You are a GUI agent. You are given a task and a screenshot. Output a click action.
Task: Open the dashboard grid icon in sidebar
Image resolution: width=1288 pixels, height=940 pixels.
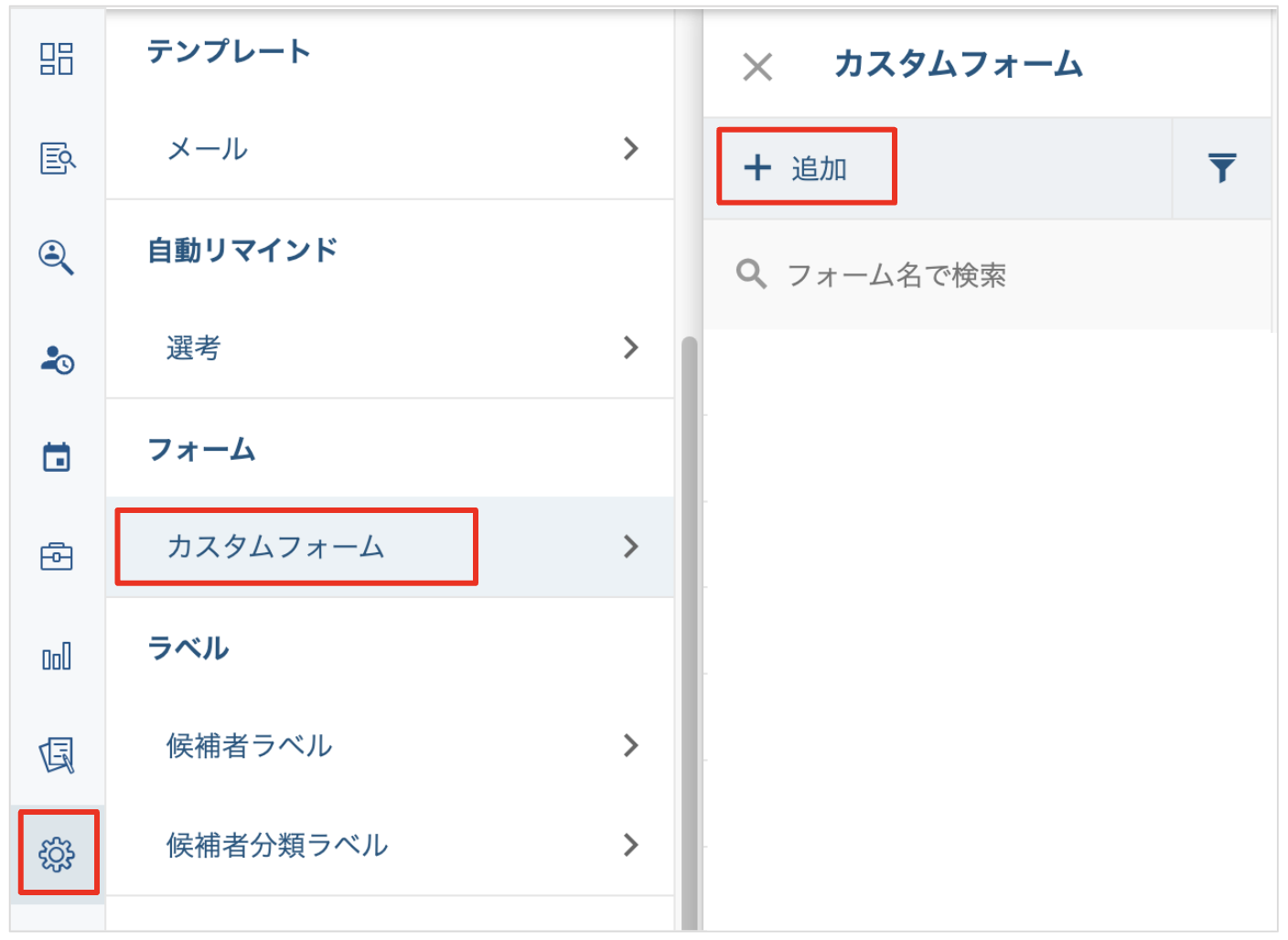tap(57, 59)
